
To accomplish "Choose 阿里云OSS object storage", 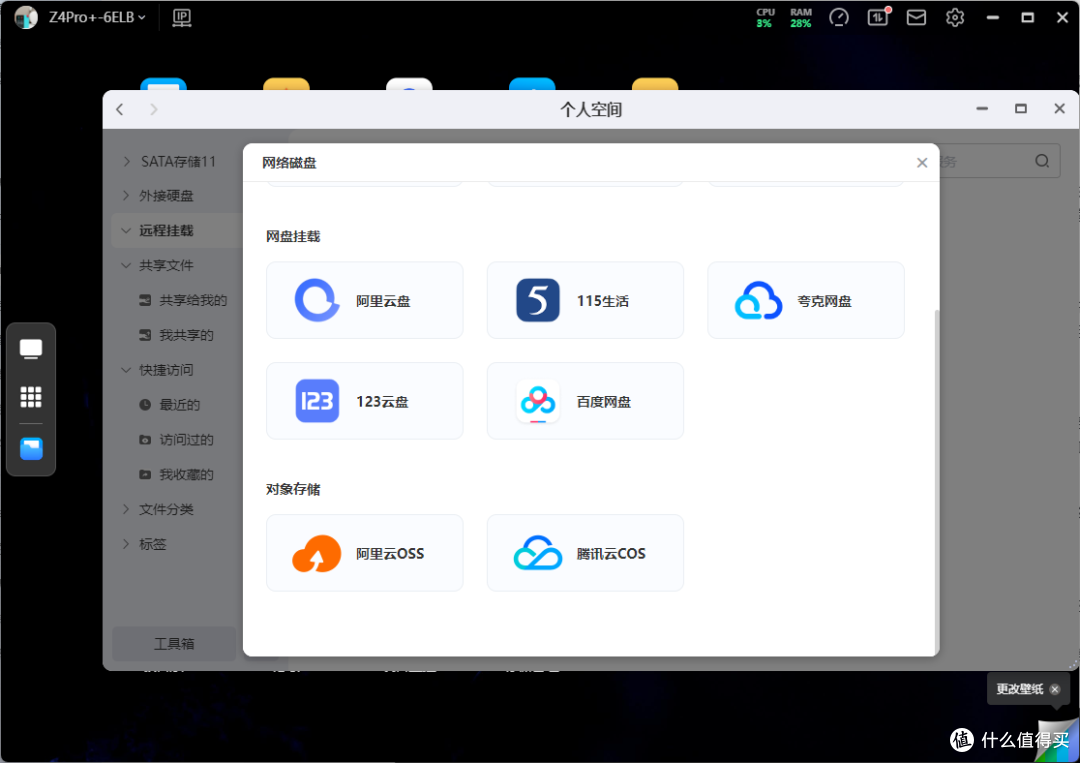I will click(364, 553).
